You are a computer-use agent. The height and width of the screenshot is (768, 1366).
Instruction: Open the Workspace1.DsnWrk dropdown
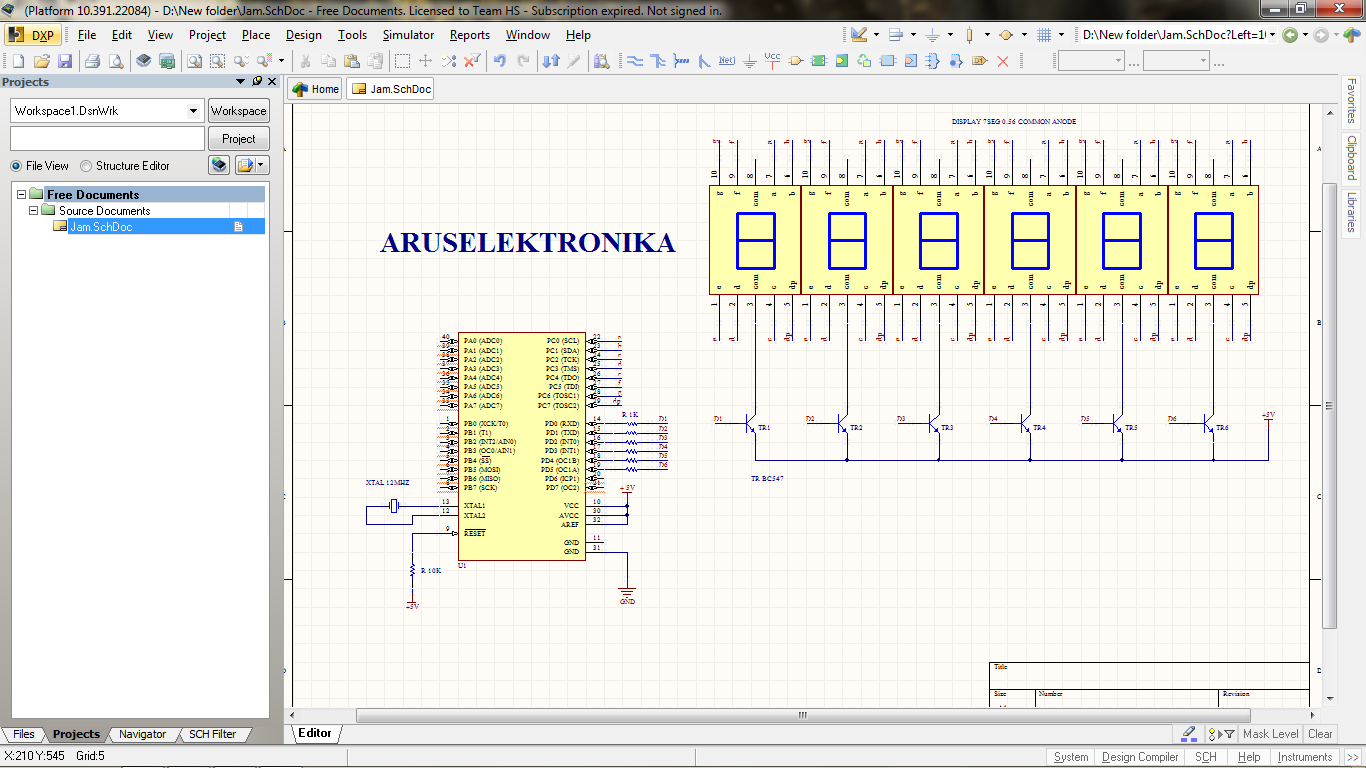click(193, 111)
